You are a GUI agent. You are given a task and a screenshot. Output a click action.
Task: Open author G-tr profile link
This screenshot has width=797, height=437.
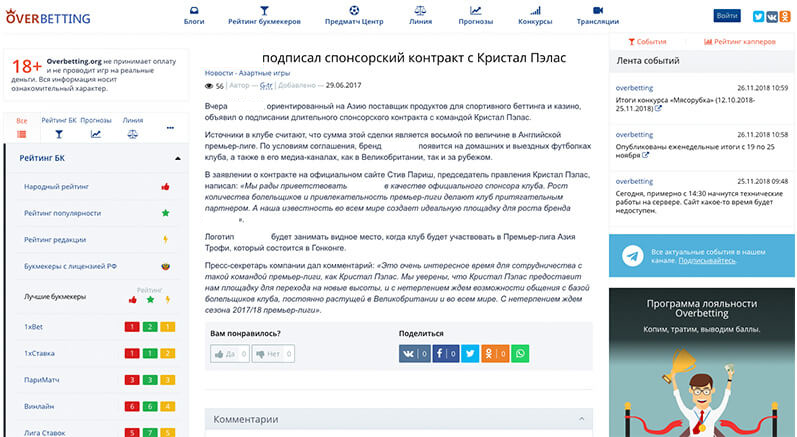[x=266, y=85]
